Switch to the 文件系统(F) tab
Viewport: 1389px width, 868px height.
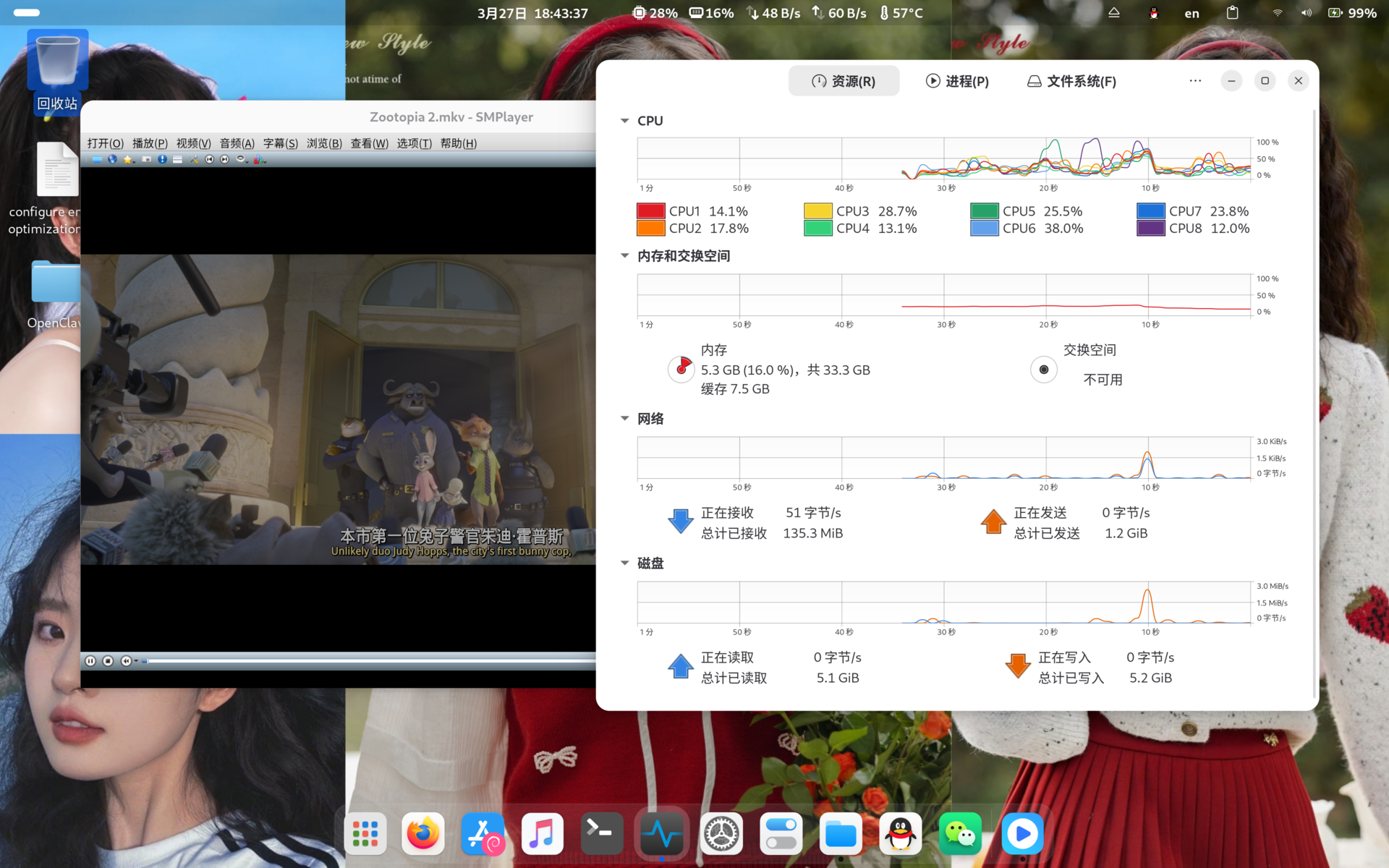point(1071,81)
